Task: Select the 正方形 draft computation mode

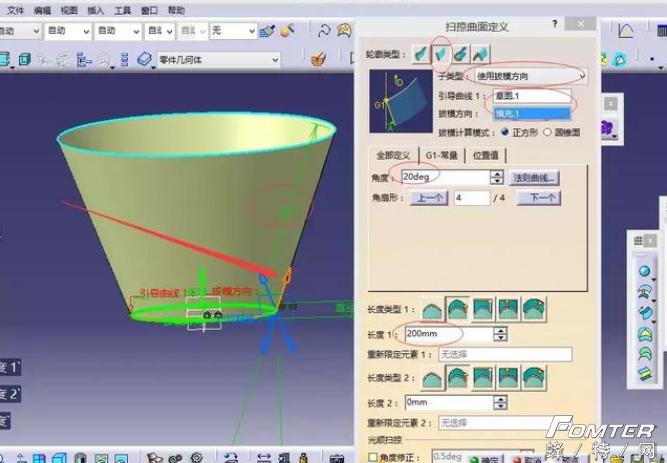Action: tap(505, 132)
